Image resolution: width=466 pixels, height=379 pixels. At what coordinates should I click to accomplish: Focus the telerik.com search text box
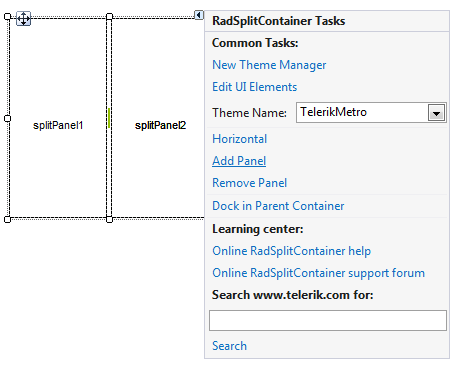[x=328, y=321]
